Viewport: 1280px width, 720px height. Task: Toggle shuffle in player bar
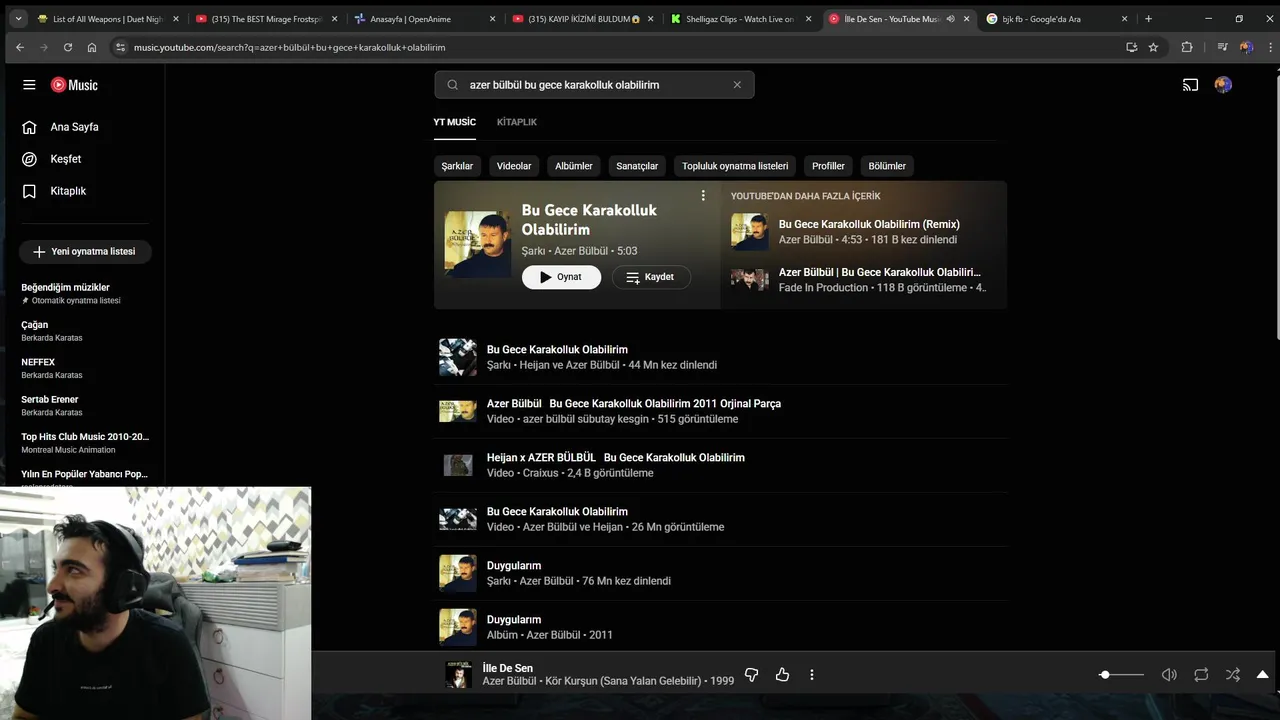pos(1233,675)
